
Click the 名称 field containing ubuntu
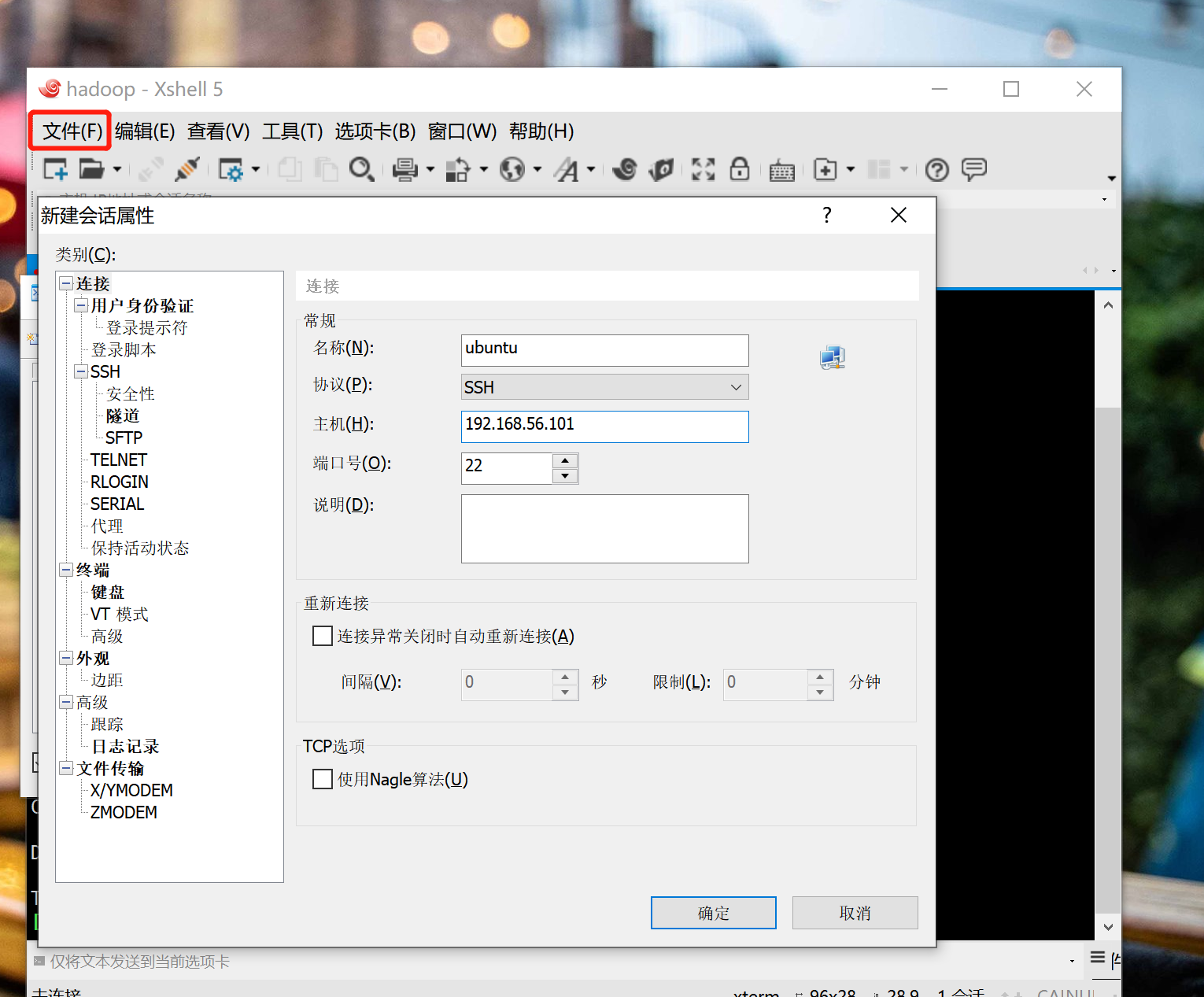tap(604, 350)
